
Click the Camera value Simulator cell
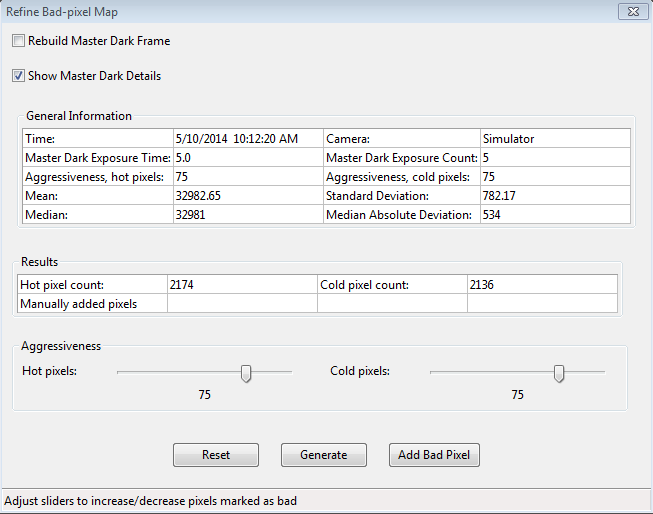508,139
